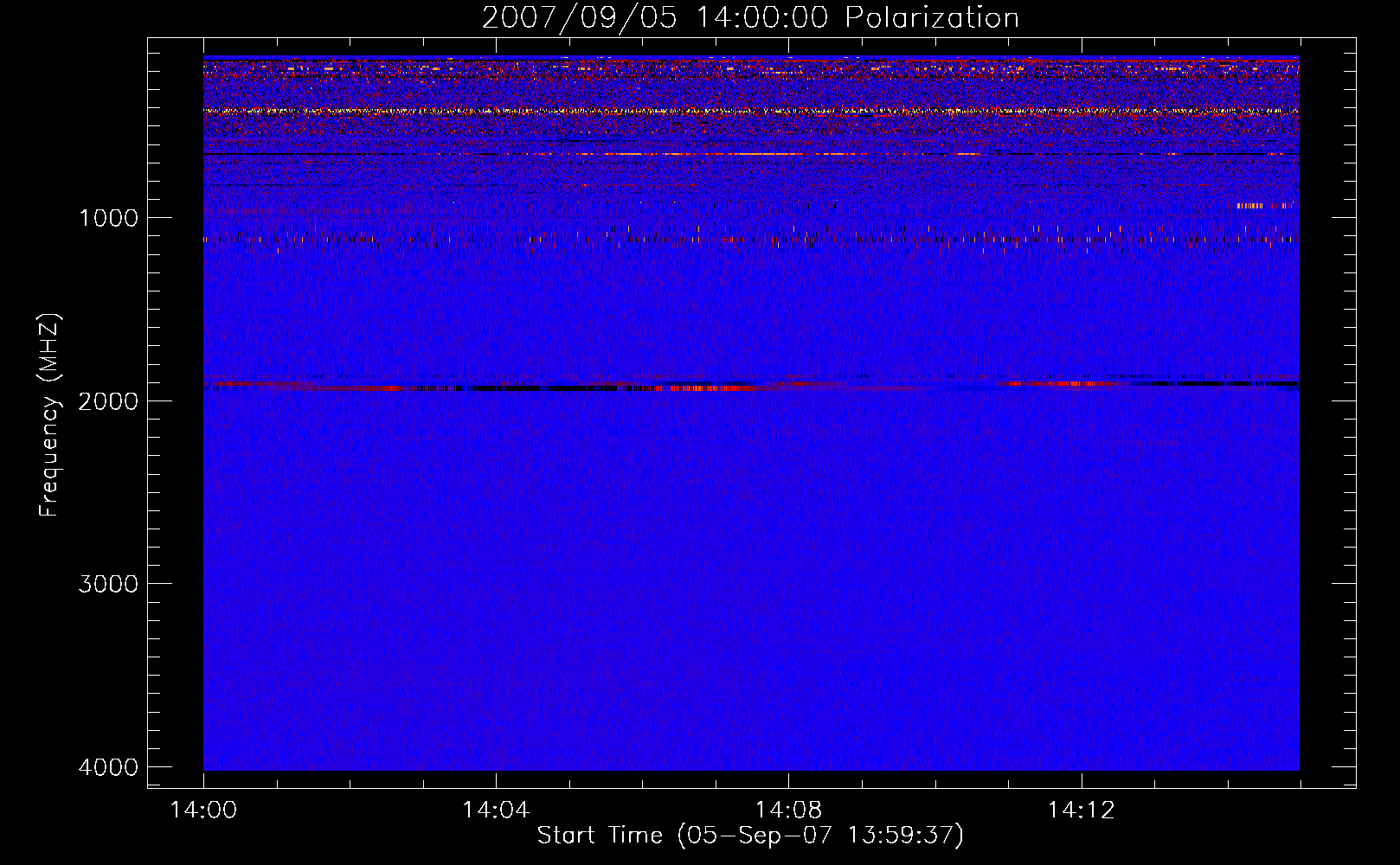Click the 4000 frequency tick label
This screenshot has width=1400, height=865.
click(x=109, y=767)
